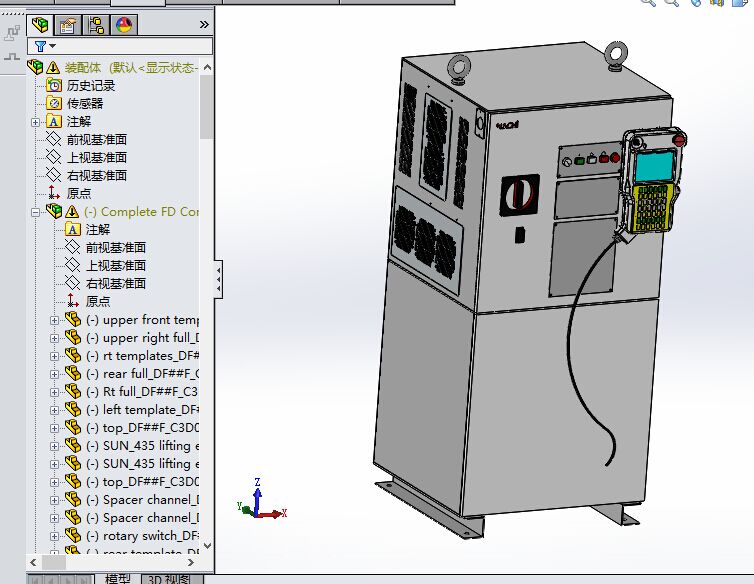Expand the upper right full part
Image resolution: width=754 pixels, height=584 pixels.
pos(54,338)
